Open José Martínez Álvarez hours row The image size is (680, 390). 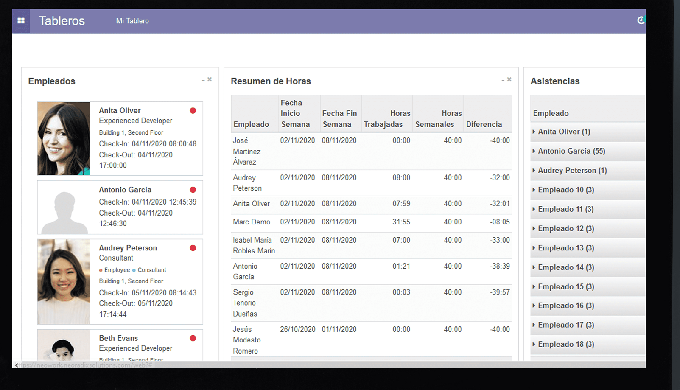click(371, 151)
